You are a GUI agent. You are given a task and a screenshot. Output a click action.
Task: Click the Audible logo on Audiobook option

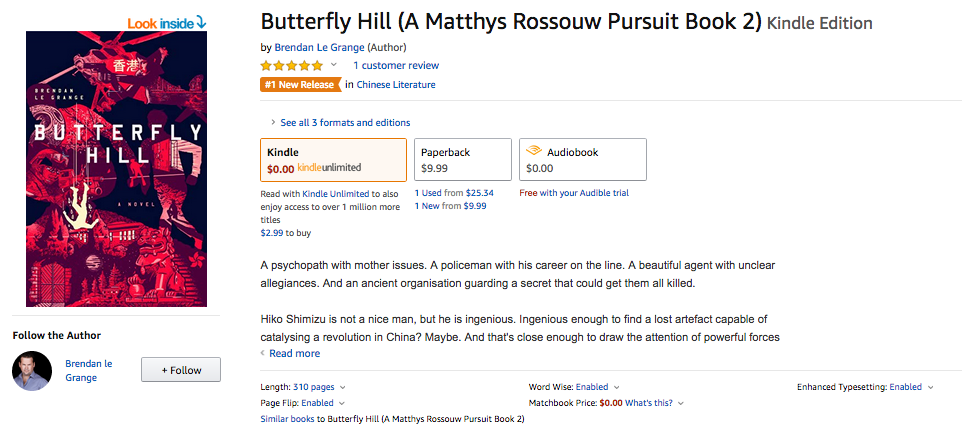click(534, 152)
